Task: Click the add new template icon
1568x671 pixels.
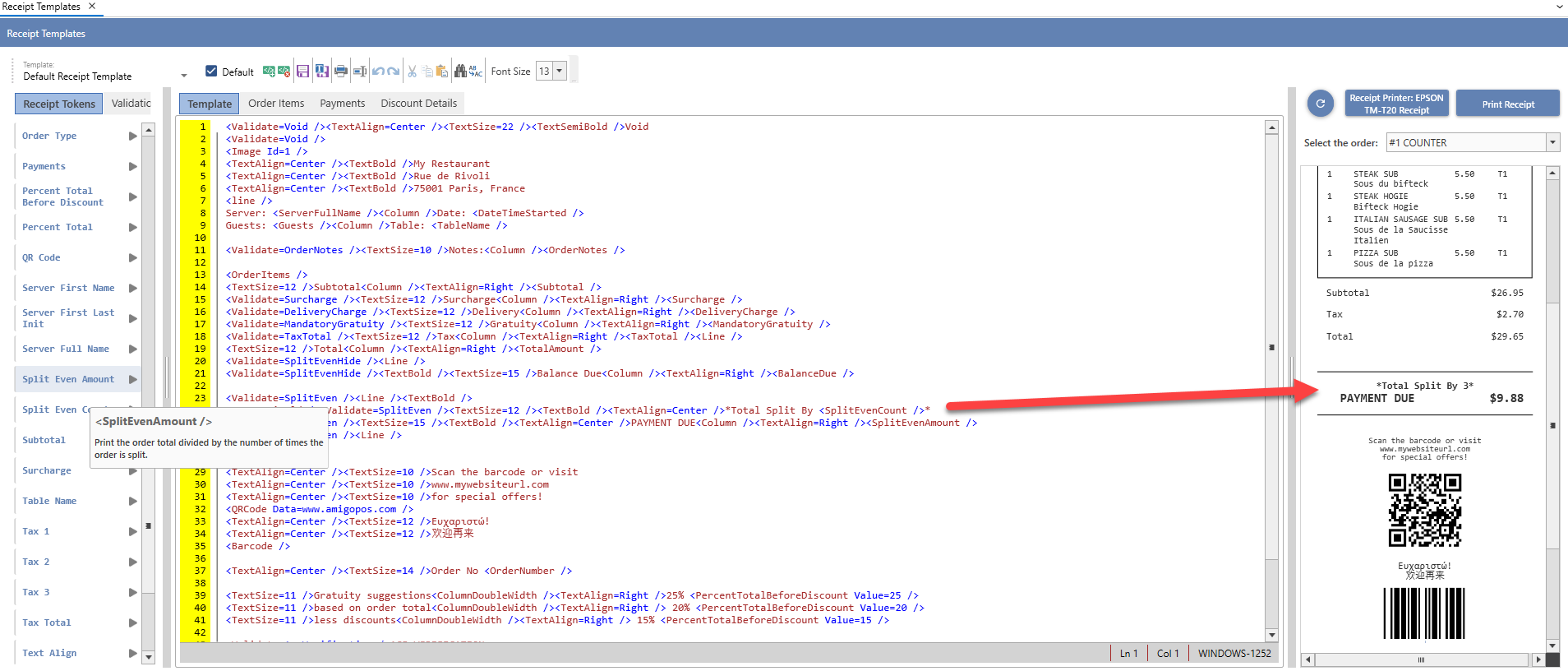Action: pyautogui.click(x=269, y=72)
